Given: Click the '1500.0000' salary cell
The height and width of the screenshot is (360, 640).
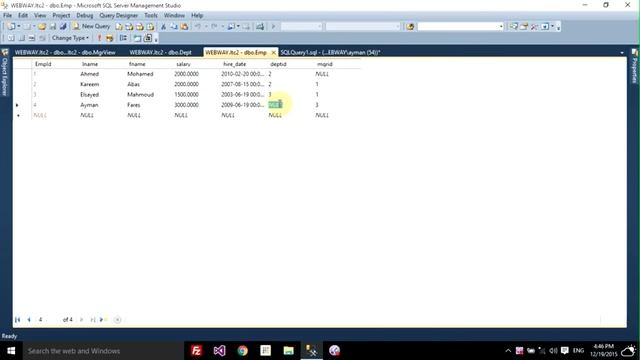Looking at the screenshot, I should [187, 95].
